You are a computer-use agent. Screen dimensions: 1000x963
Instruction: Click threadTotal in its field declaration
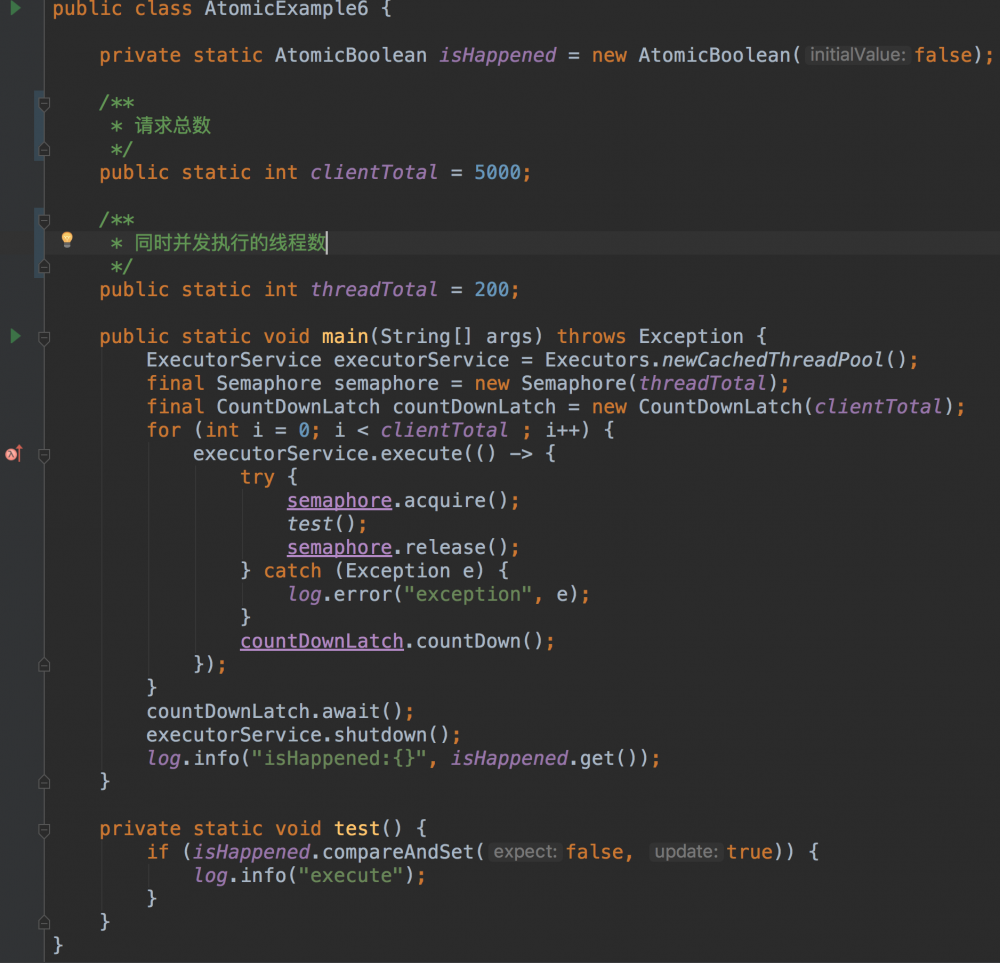[374, 290]
